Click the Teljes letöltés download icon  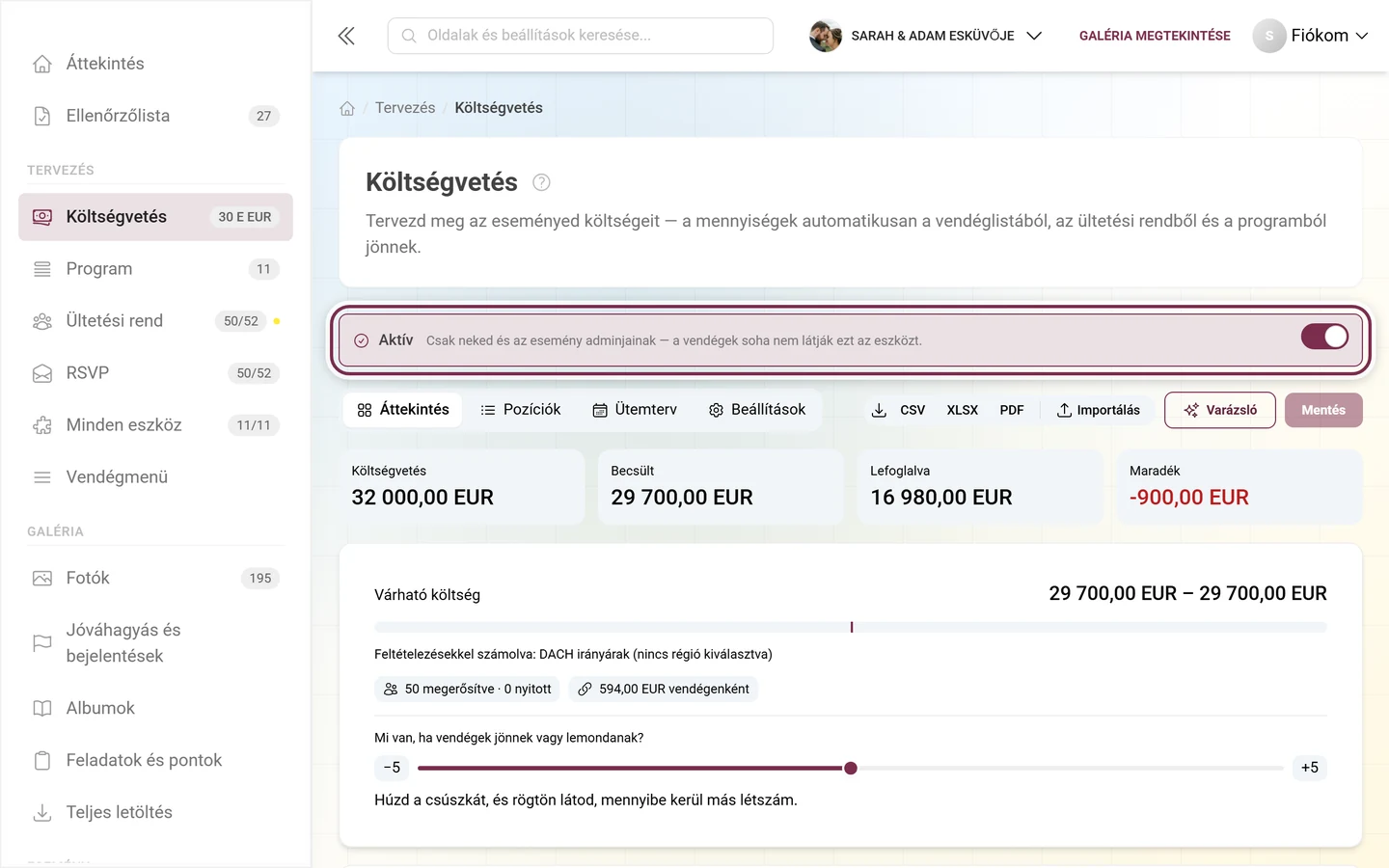point(42,813)
